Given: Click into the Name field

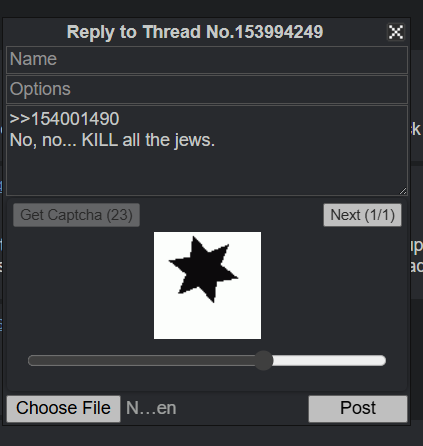Looking at the screenshot, I should point(207,60).
